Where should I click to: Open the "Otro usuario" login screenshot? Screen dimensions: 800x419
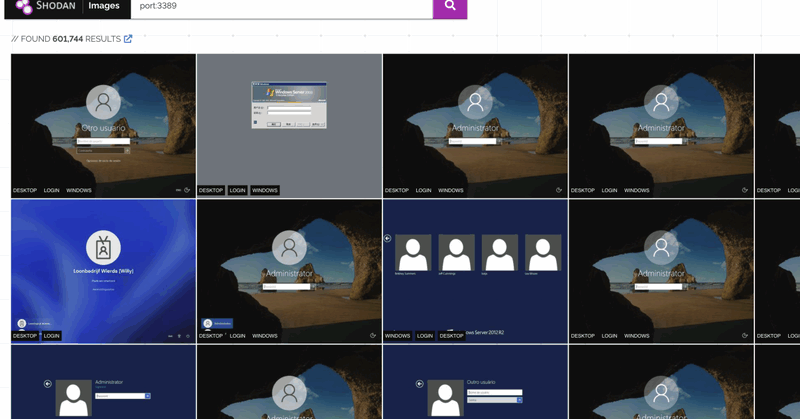coord(103,126)
